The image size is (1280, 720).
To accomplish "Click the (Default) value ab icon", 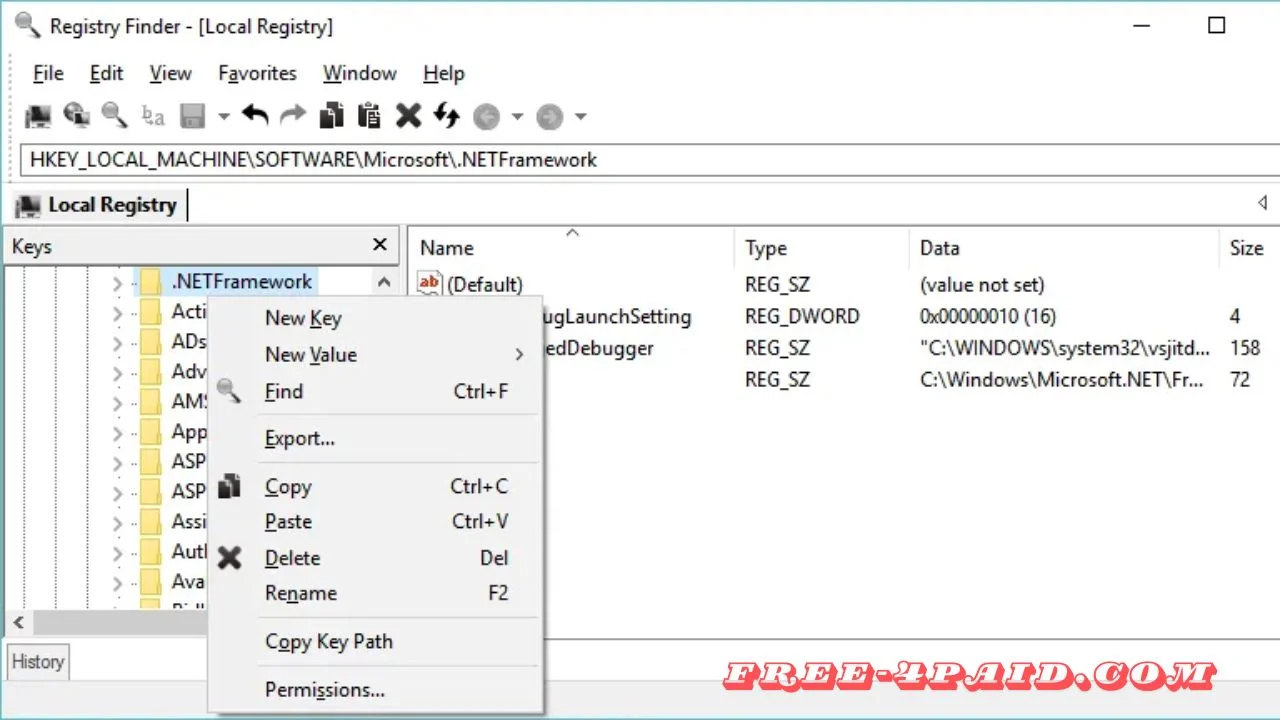I will pos(429,284).
